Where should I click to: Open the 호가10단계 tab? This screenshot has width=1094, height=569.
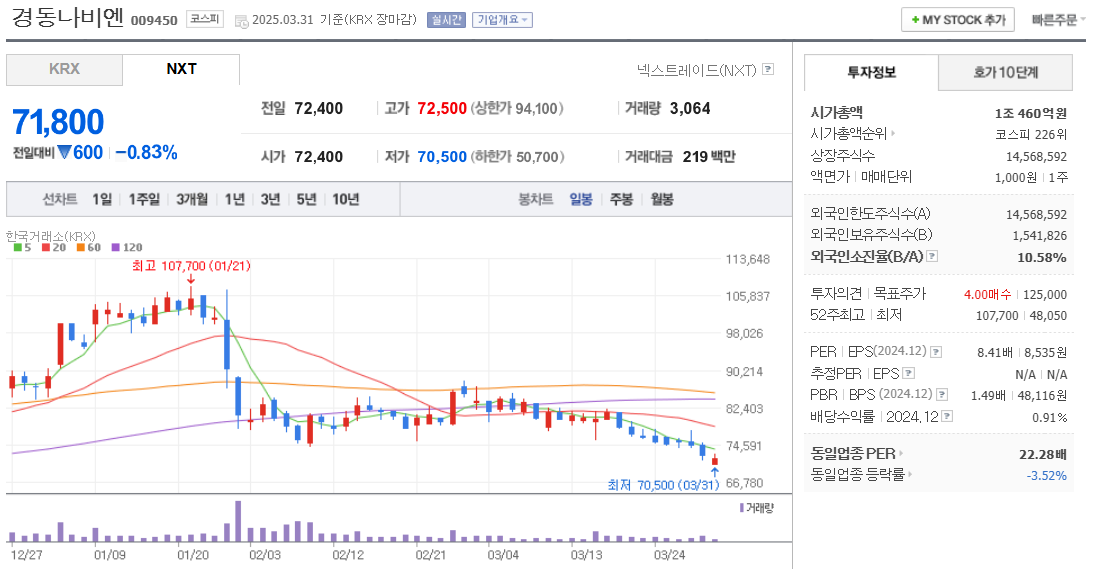(x=1005, y=73)
